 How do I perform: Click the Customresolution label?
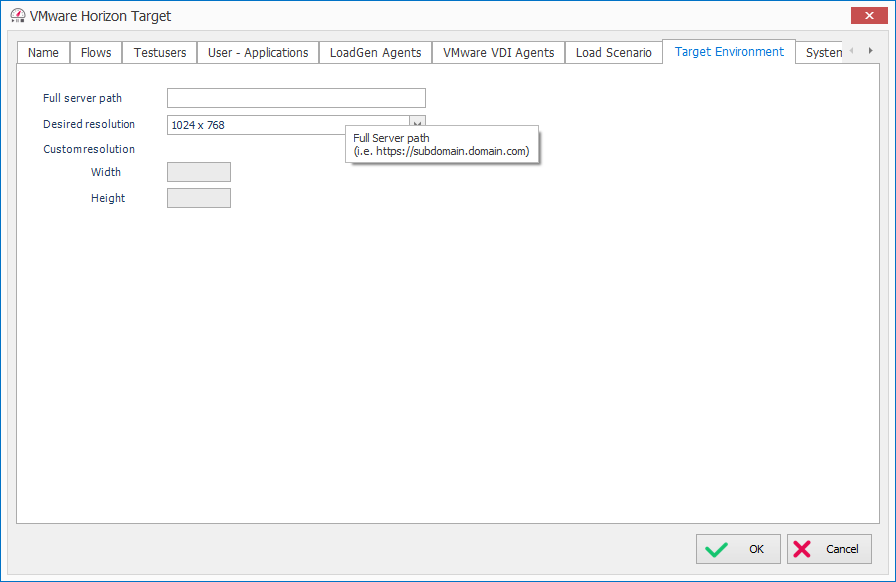click(89, 149)
